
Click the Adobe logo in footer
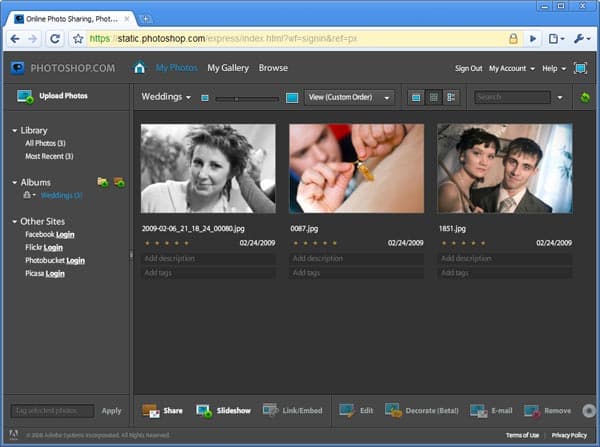point(13,435)
